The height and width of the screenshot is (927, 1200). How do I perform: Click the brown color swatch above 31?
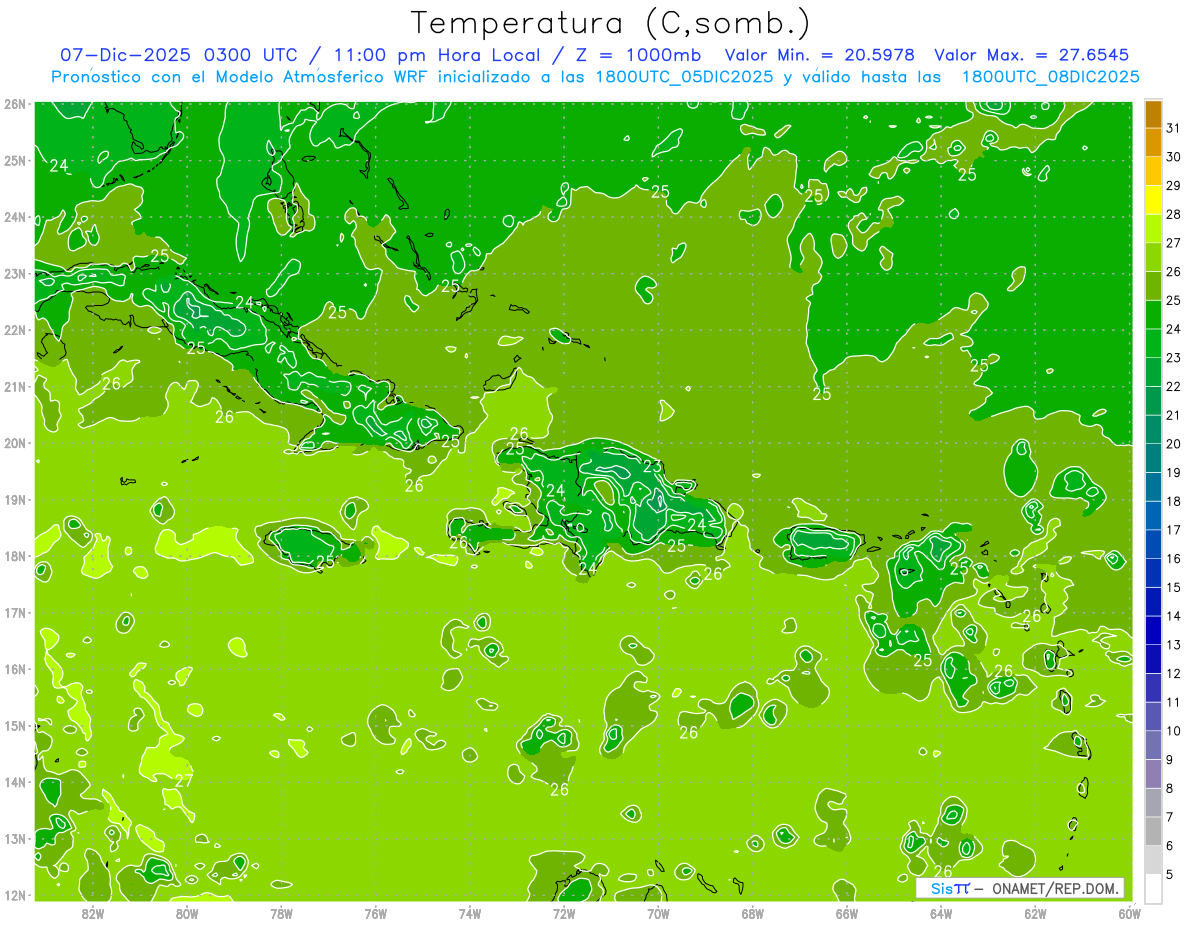click(x=1153, y=114)
